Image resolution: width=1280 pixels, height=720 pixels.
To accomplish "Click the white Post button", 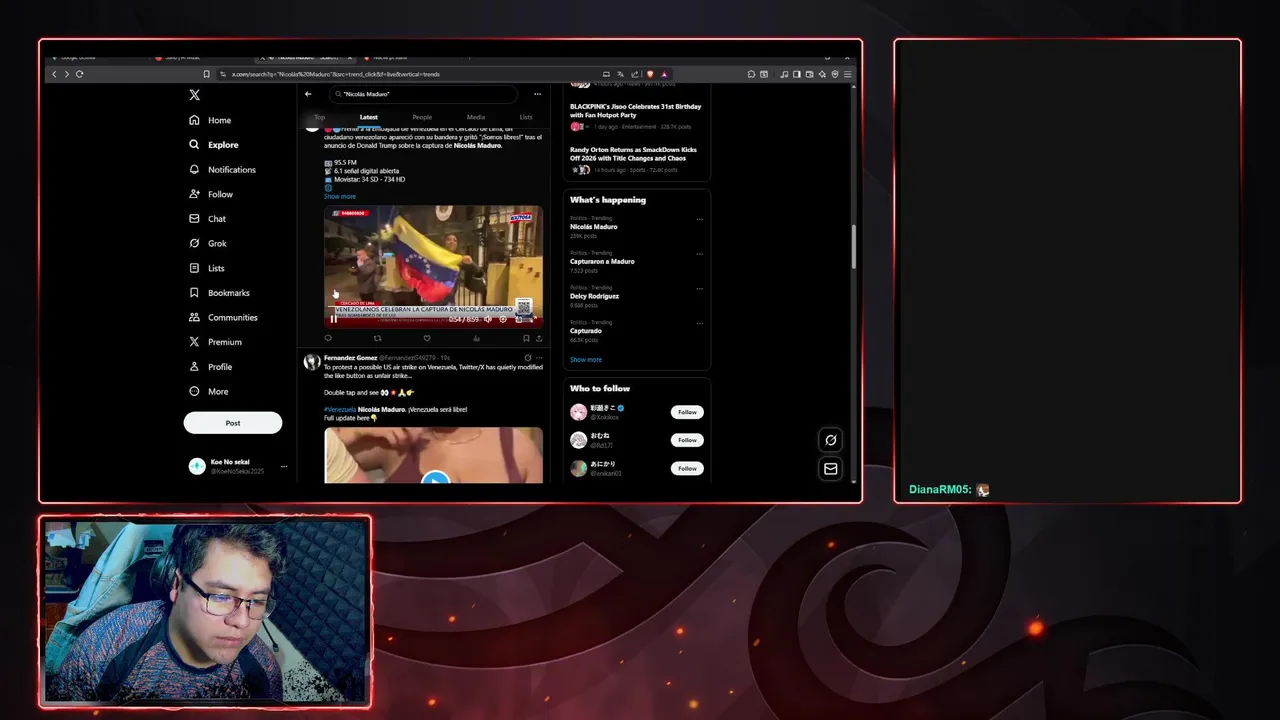I will click(233, 423).
